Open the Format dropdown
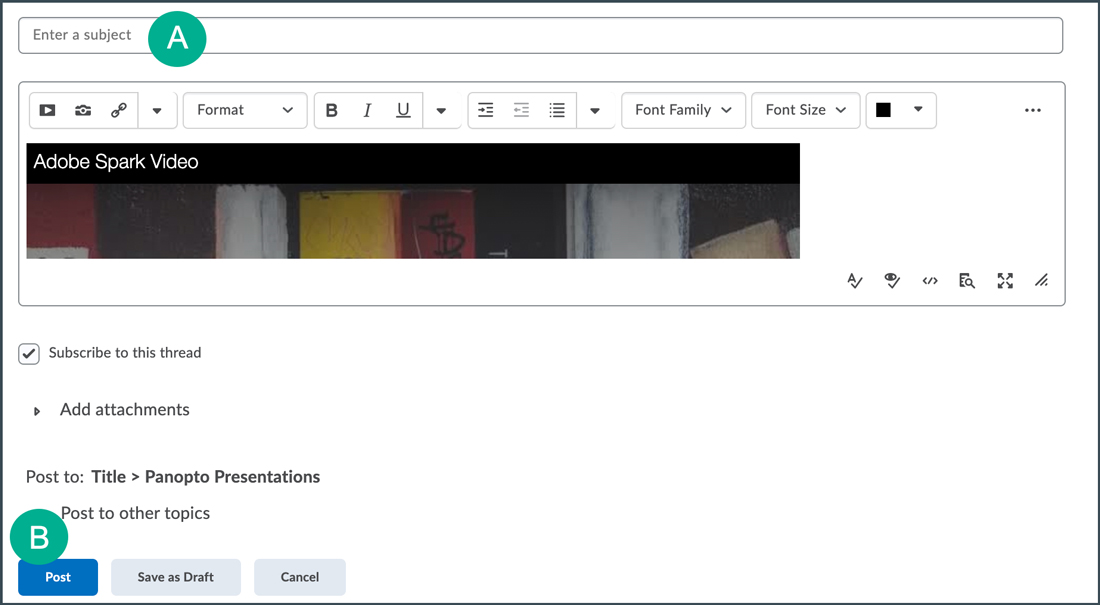The width and height of the screenshot is (1100, 605). [x=245, y=110]
